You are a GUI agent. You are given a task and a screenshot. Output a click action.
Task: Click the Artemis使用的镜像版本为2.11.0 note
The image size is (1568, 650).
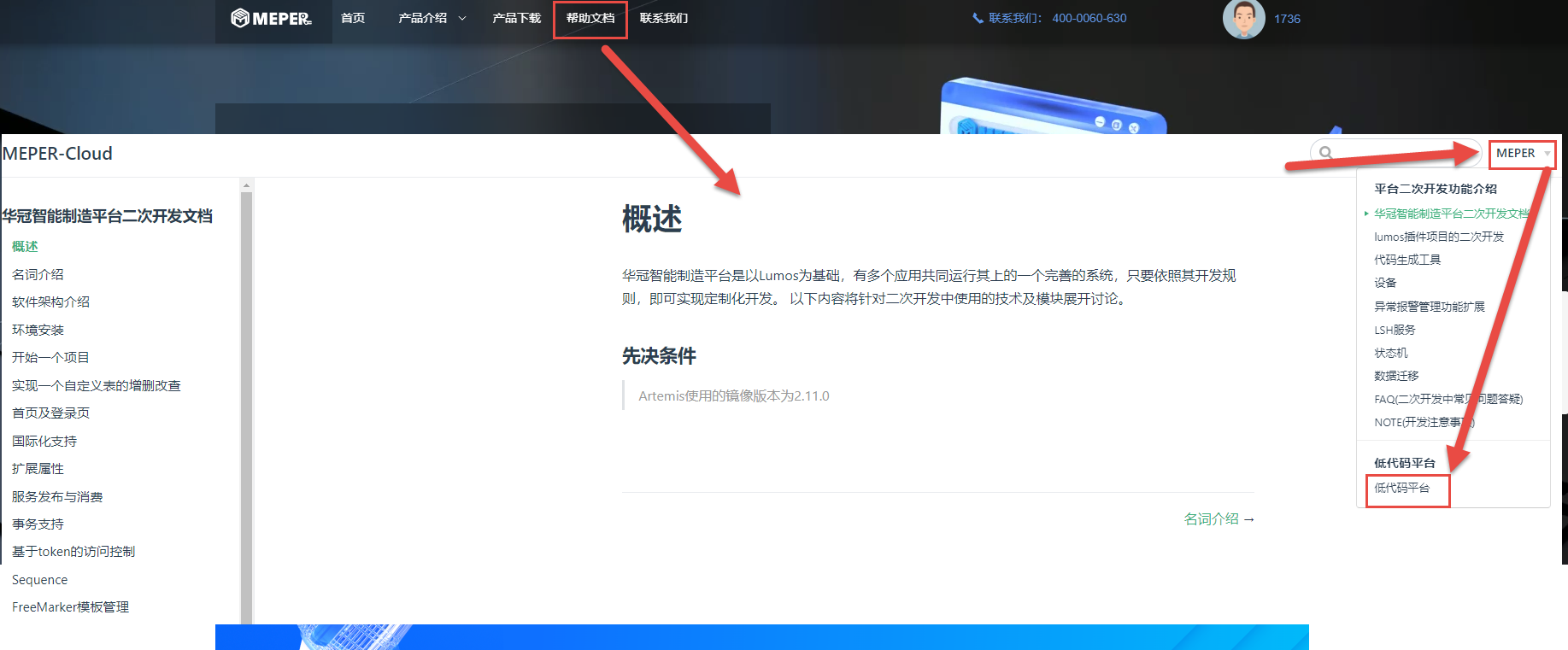click(x=734, y=395)
